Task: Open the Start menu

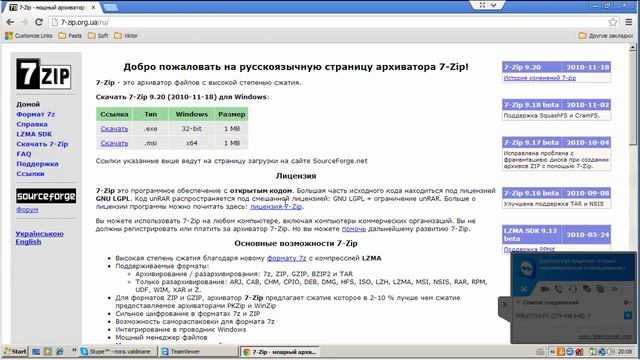Action: [x=15, y=351]
